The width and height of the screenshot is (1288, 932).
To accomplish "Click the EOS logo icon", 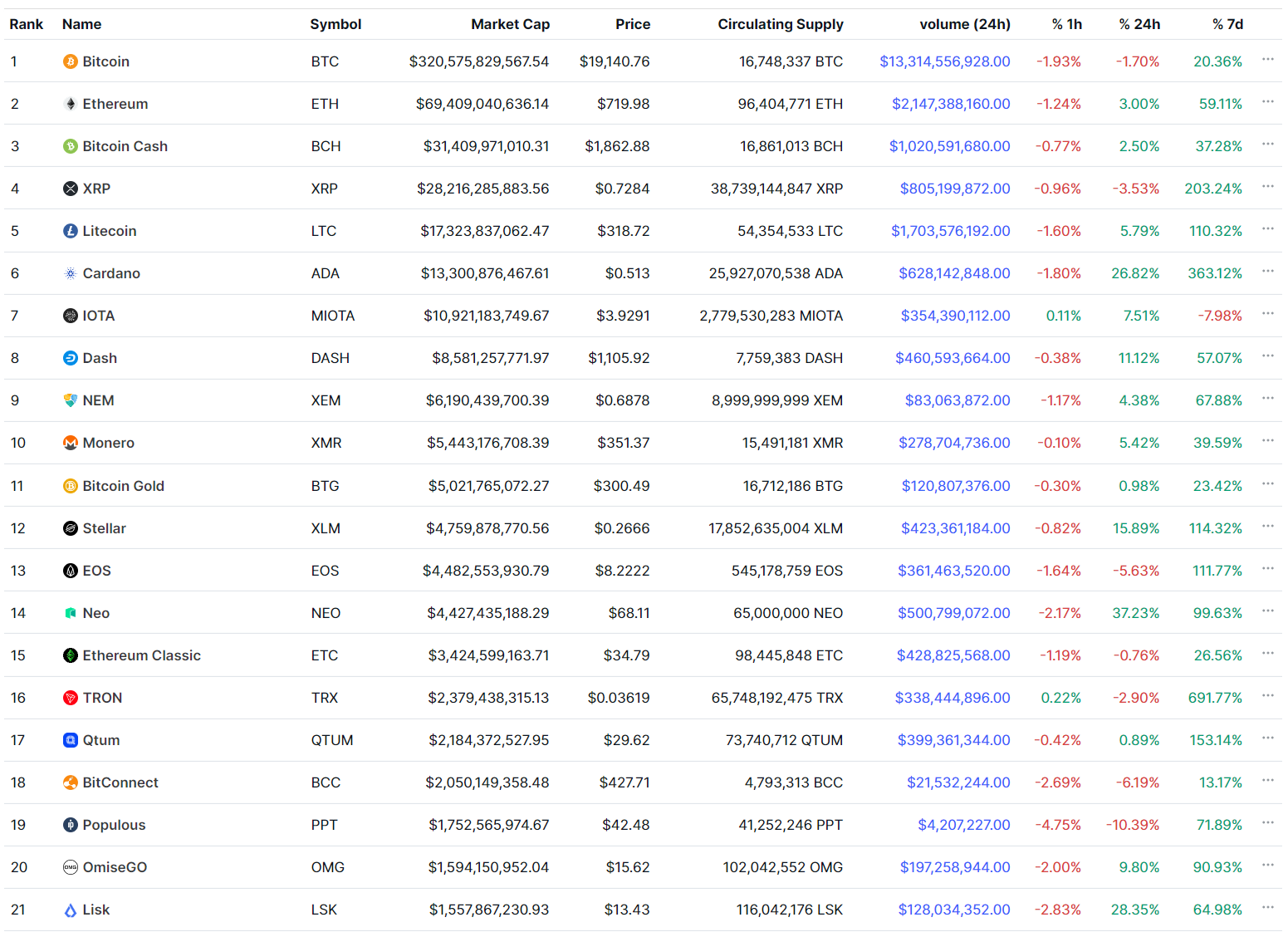I will tap(71, 571).
